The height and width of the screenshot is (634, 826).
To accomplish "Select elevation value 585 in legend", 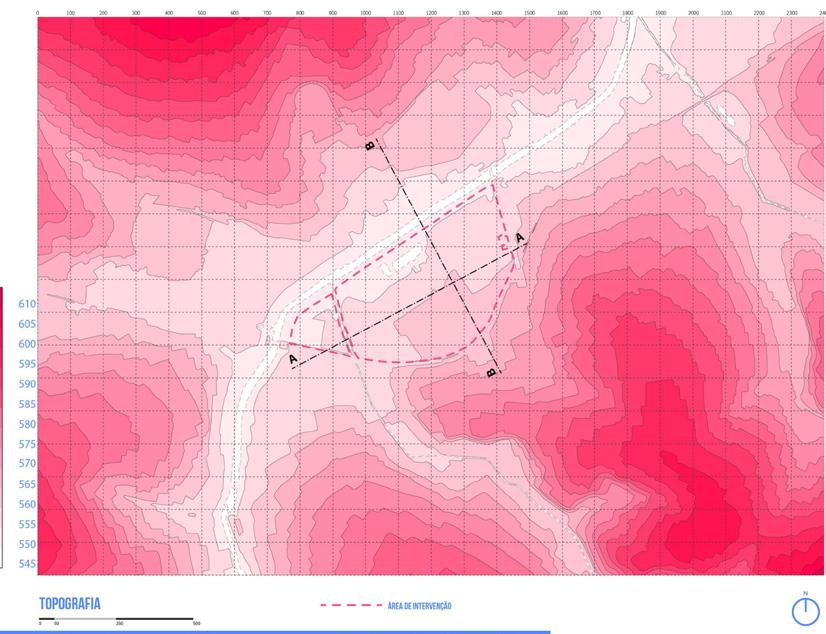I will click(x=27, y=404).
